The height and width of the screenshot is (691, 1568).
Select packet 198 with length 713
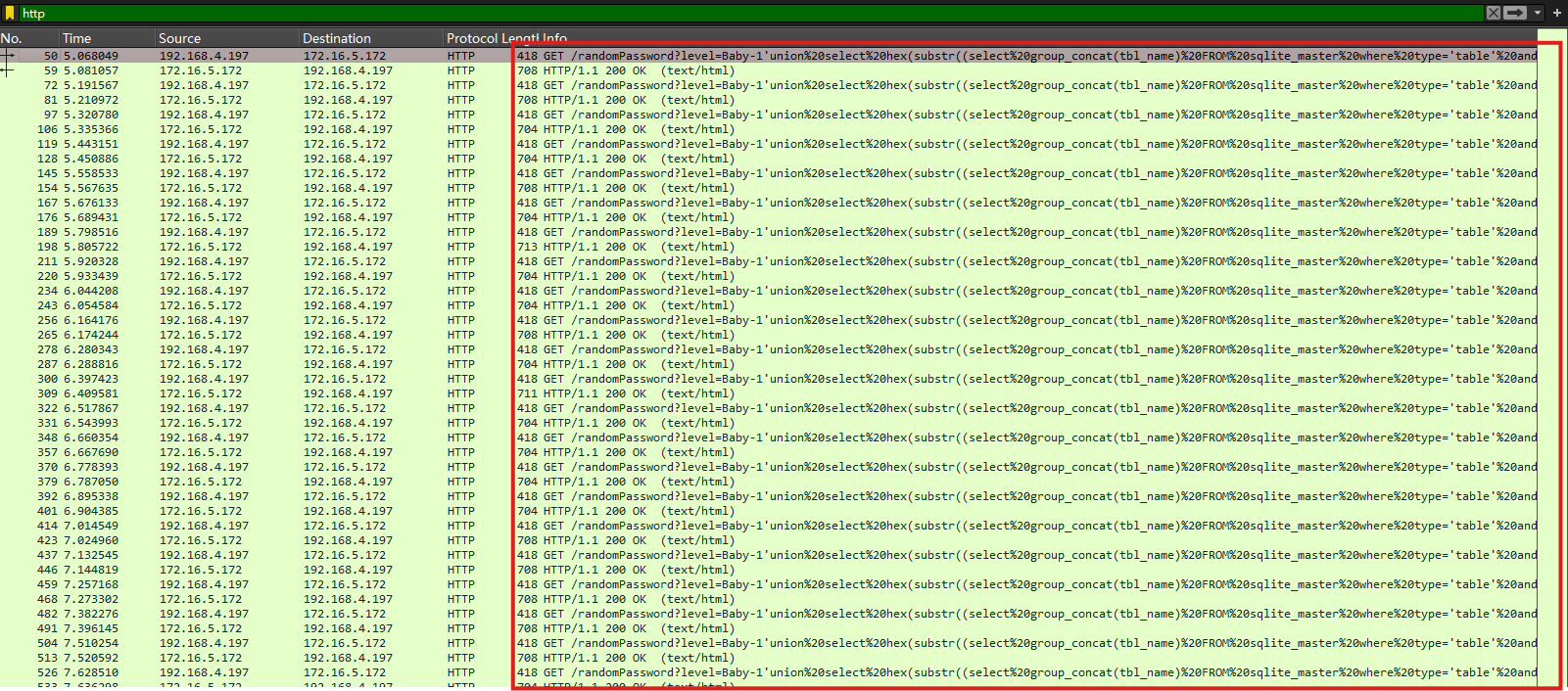coord(769,247)
